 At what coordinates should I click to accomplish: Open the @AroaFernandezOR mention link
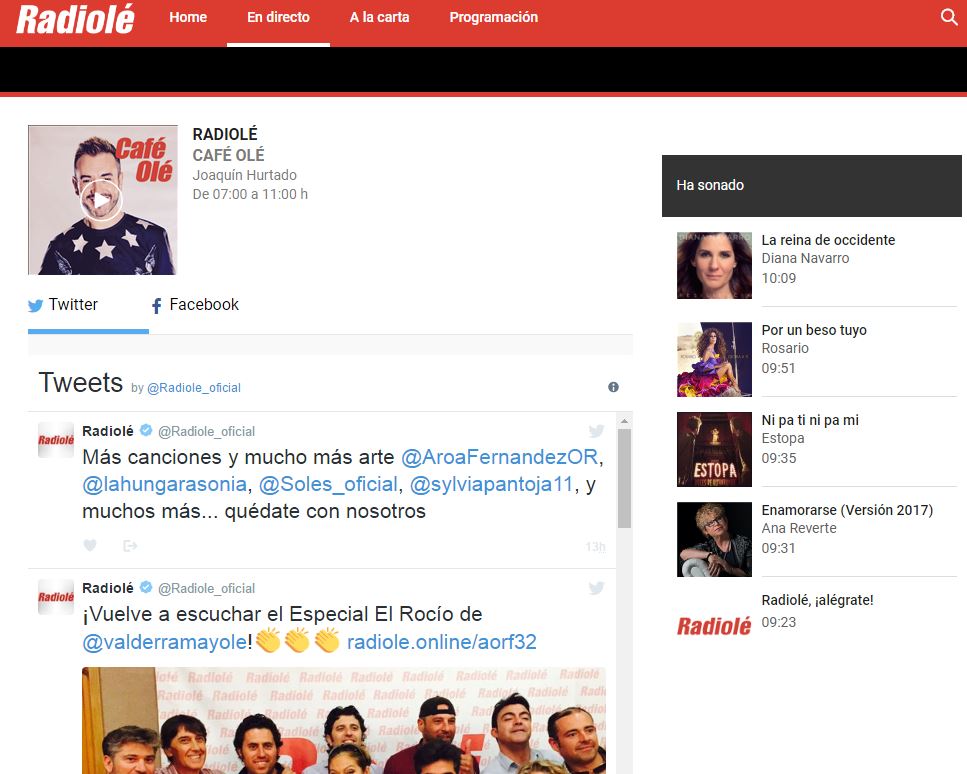(x=499, y=457)
